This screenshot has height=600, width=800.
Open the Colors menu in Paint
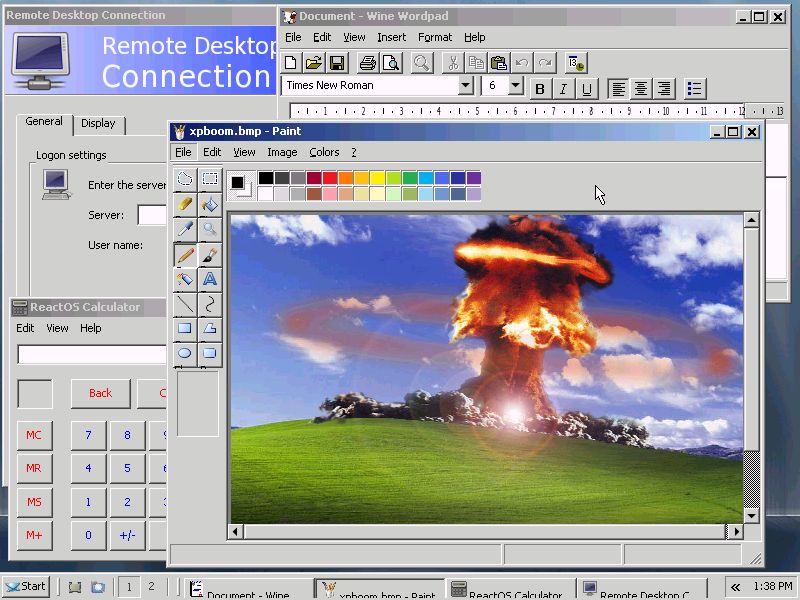[324, 152]
